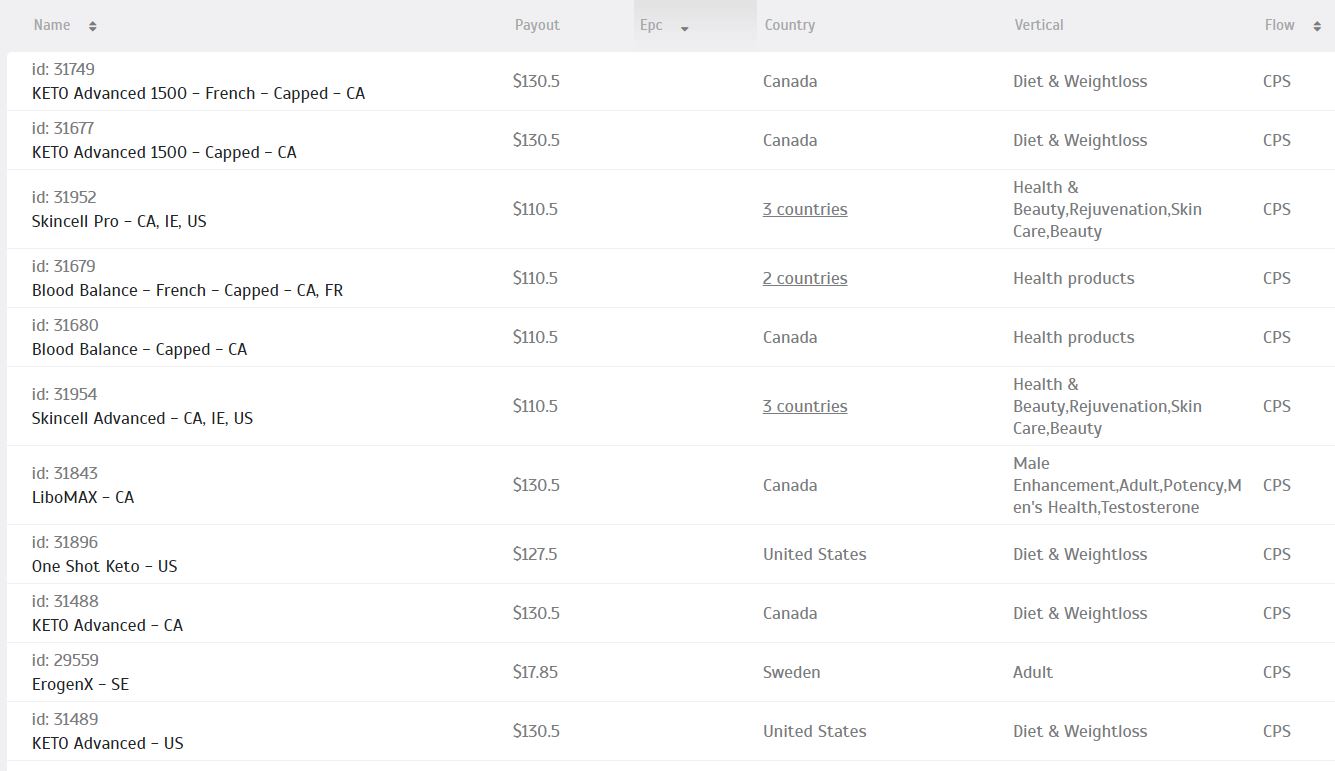The width and height of the screenshot is (1335, 771).
Task: Show the 3 countries for Skincell Pro
Action: pyautogui.click(x=805, y=209)
